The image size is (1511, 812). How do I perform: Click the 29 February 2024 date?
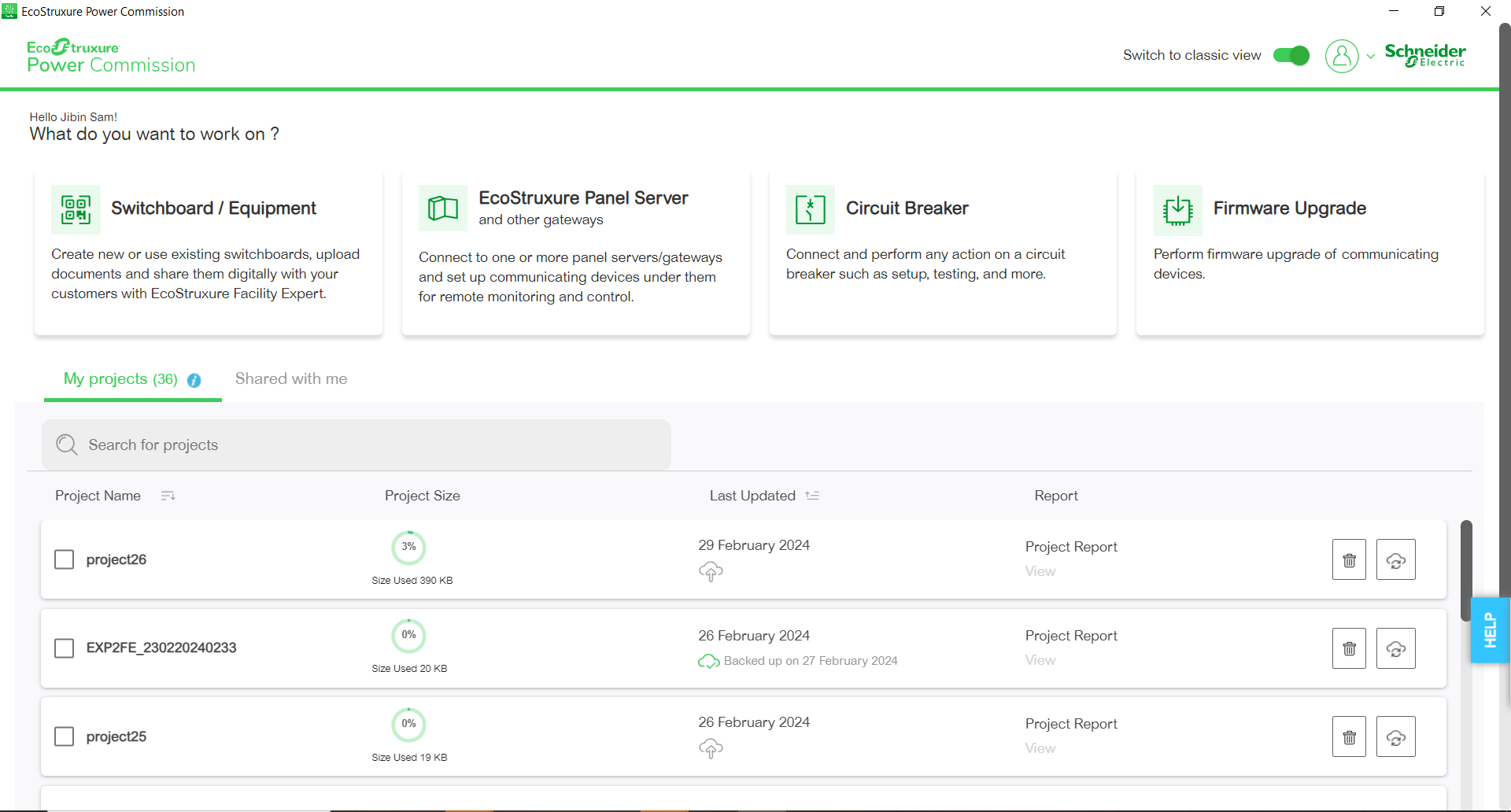754,545
